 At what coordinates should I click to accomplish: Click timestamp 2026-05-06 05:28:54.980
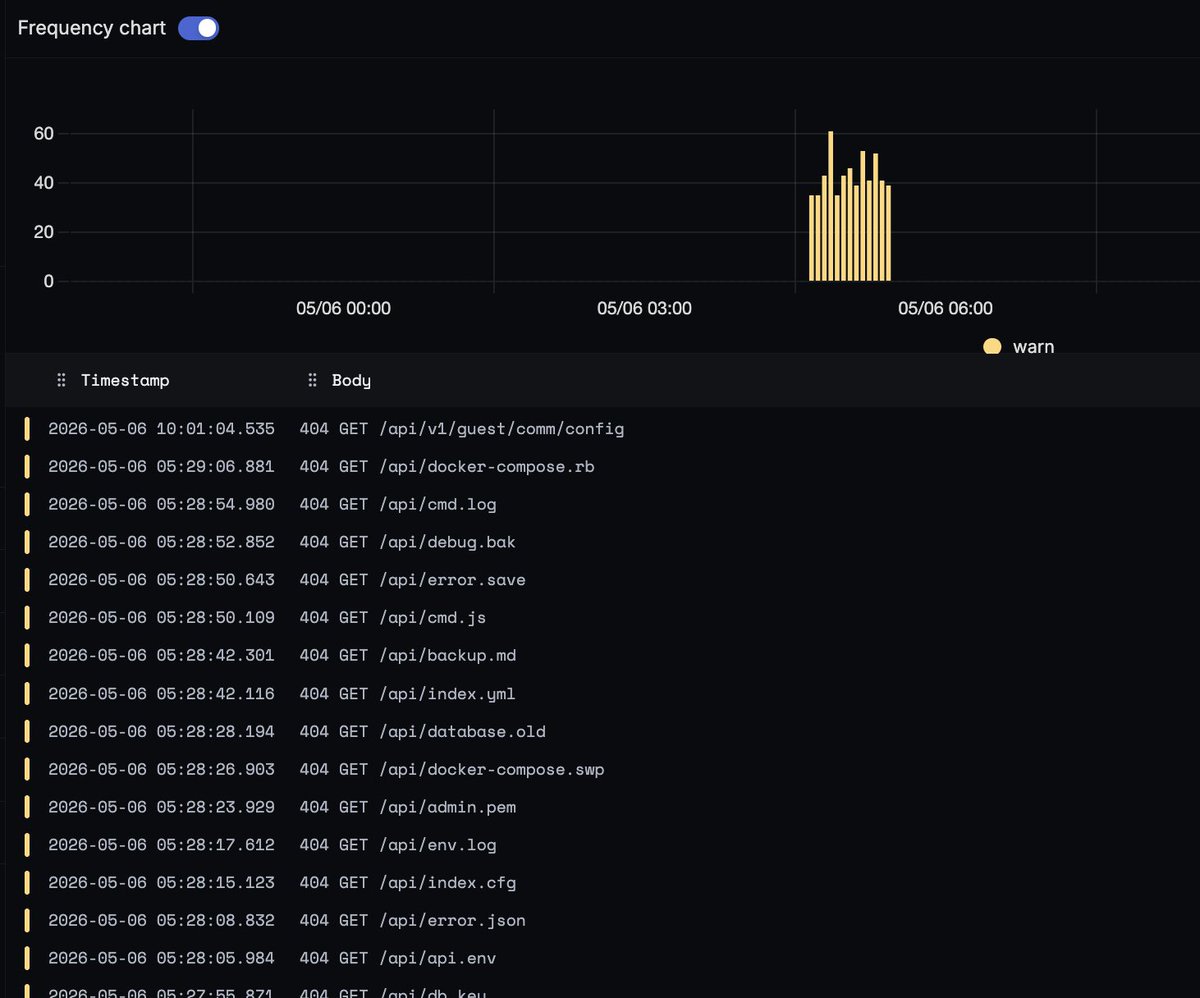[161, 505]
